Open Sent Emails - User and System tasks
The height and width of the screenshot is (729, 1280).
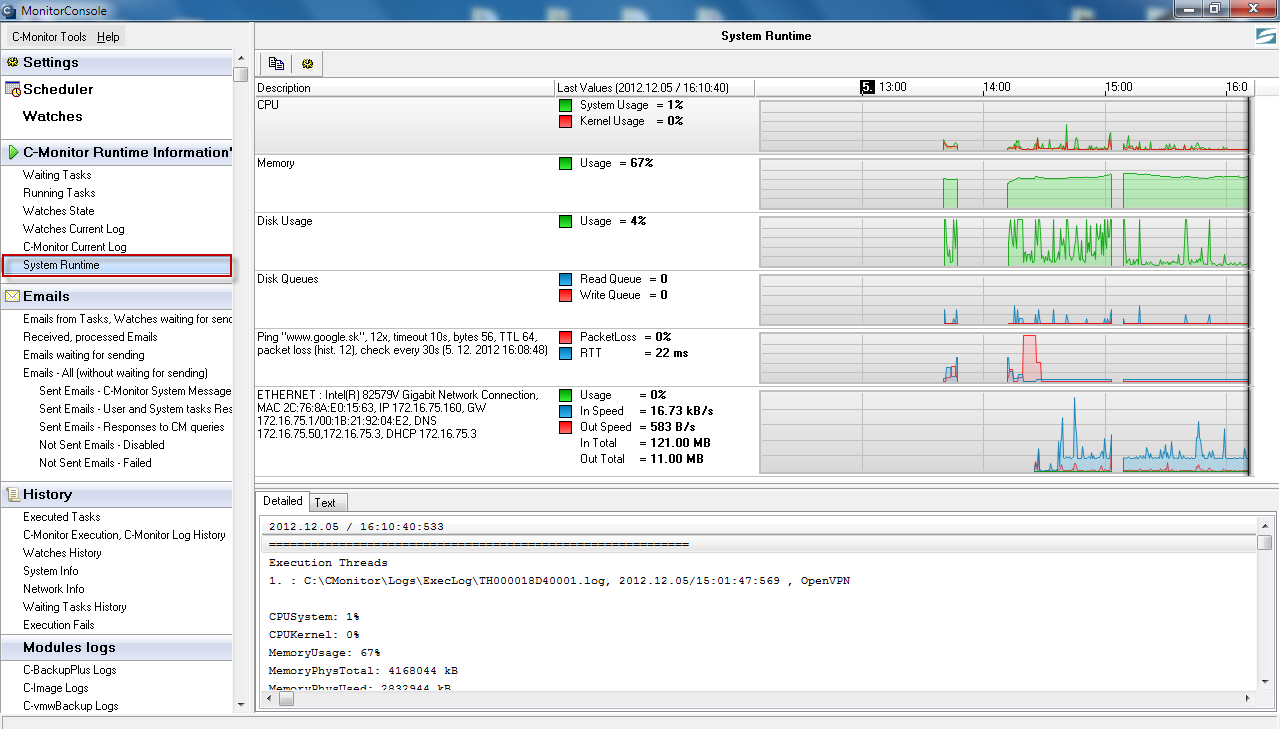click(x=136, y=409)
